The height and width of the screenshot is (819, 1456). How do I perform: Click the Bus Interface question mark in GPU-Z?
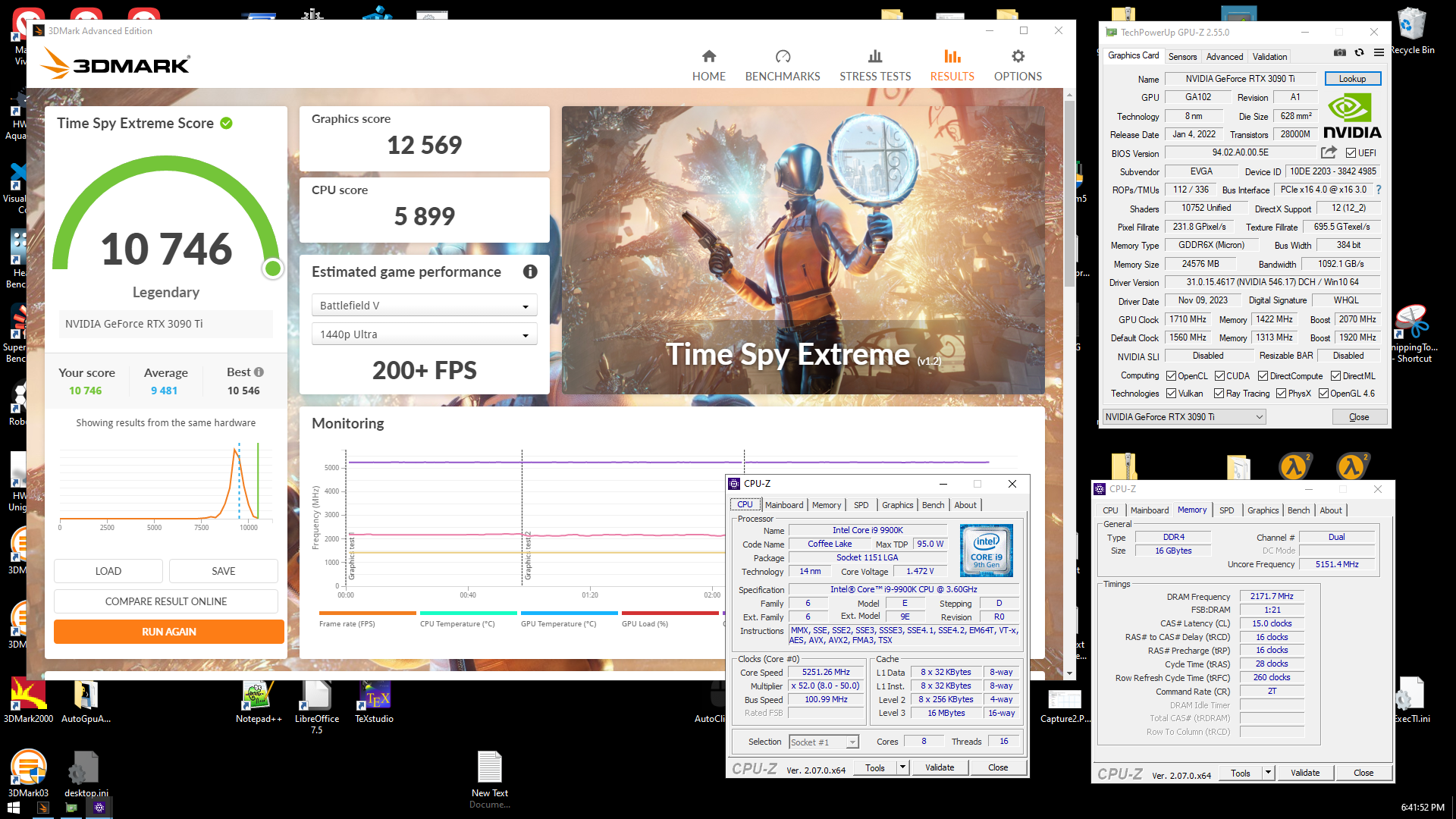[1379, 190]
